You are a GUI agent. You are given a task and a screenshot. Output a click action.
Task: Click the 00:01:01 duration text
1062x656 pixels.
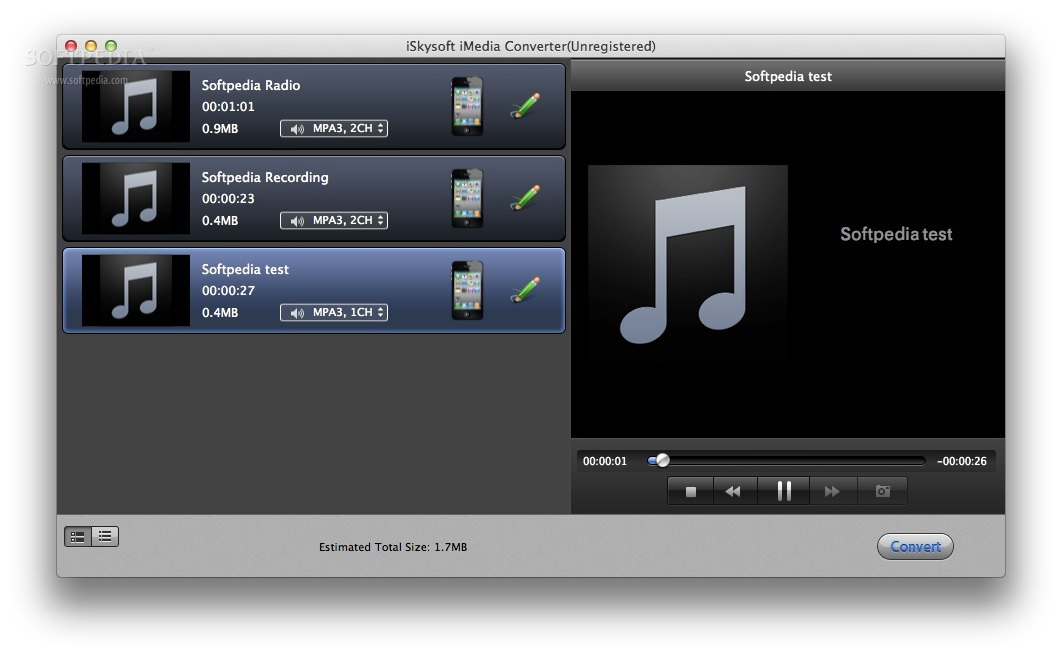coord(228,107)
